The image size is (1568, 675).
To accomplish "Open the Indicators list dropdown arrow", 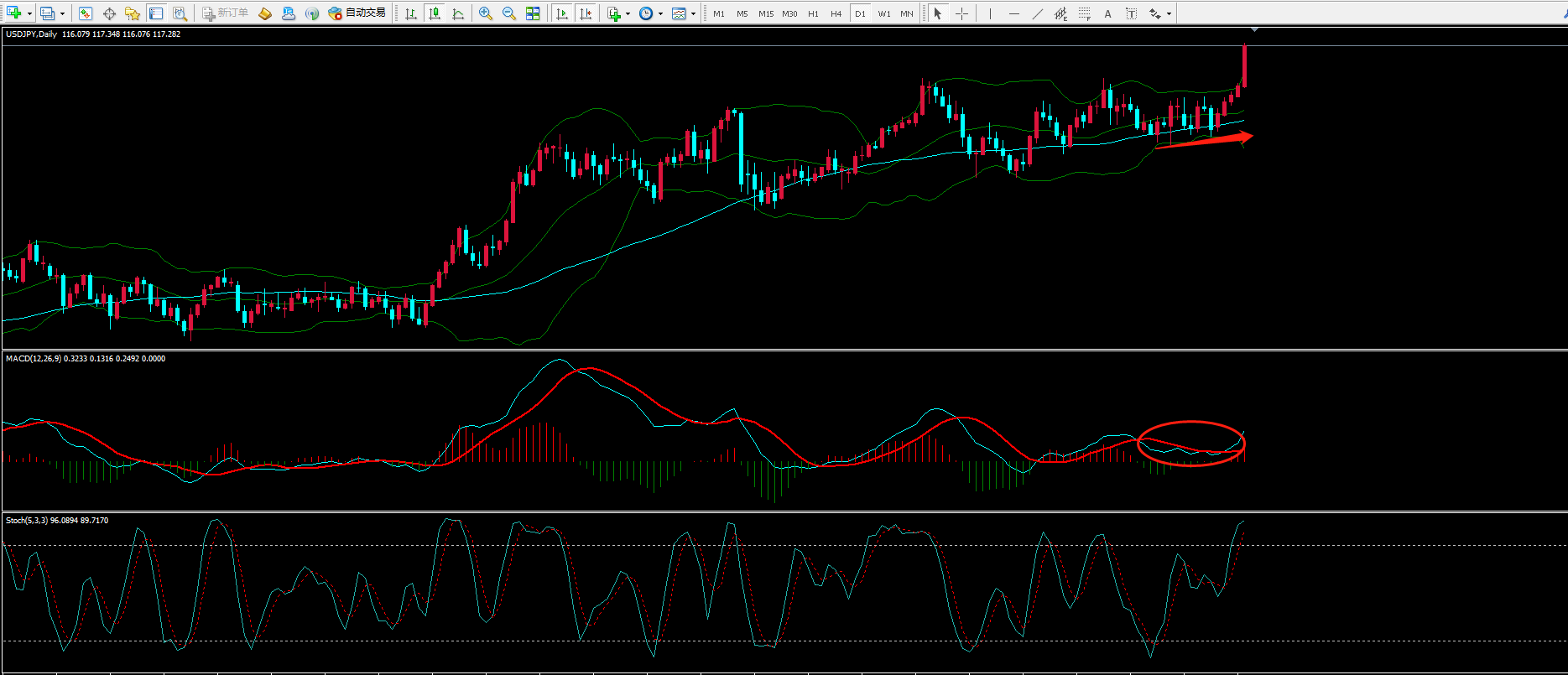I will 628,14.
